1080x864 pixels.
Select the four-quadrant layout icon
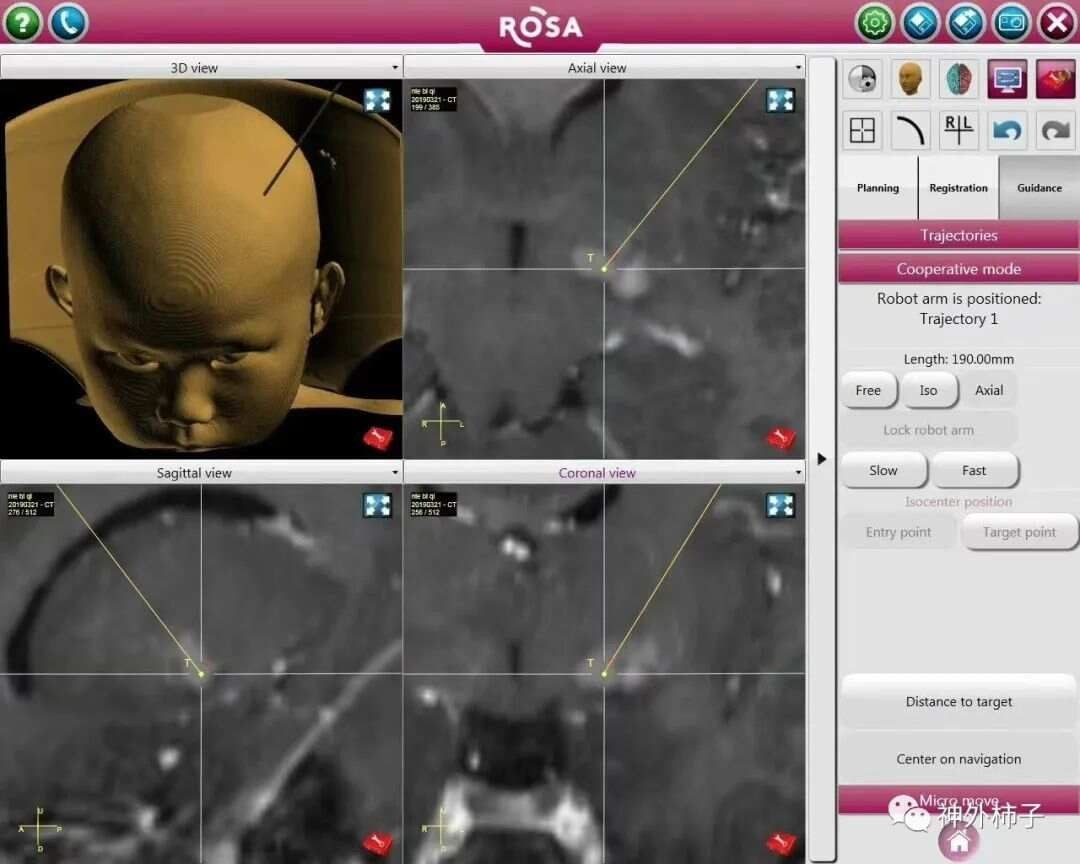coord(862,131)
